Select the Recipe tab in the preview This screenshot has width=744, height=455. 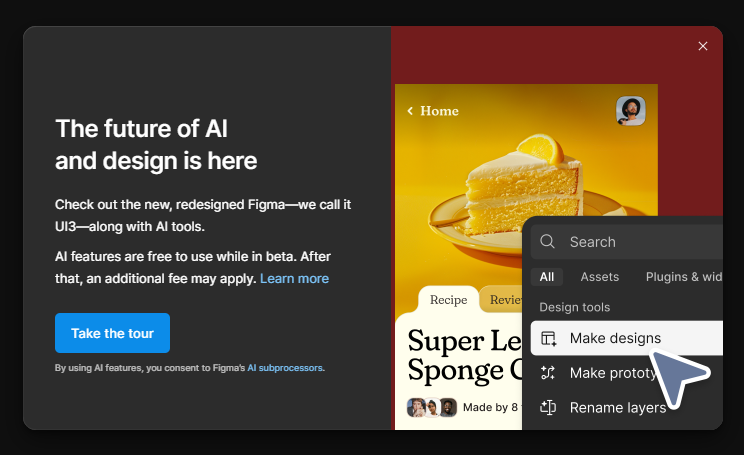pos(448,300)
